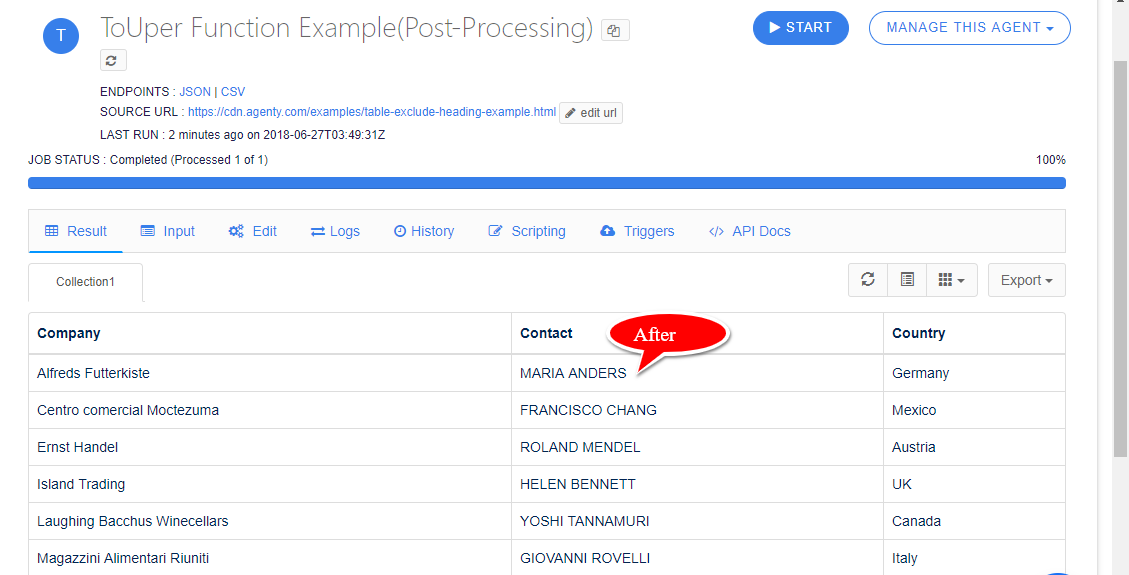Viewport: 1129px width, 575px height.
Task: Open the source URL link
Action: click(x=372, y=112)
